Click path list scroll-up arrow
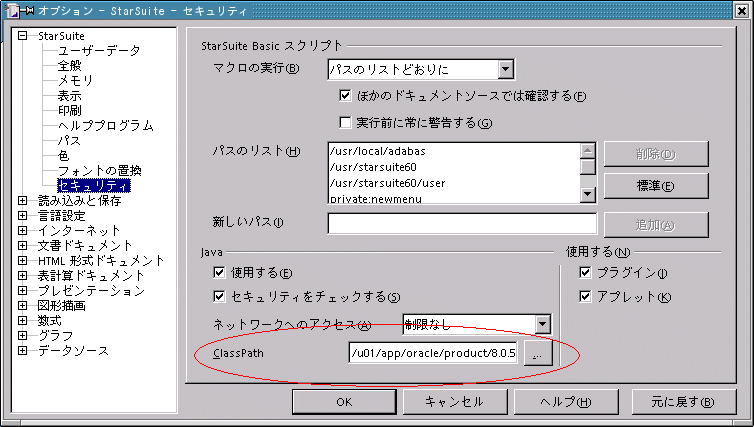 click(588, 151)
